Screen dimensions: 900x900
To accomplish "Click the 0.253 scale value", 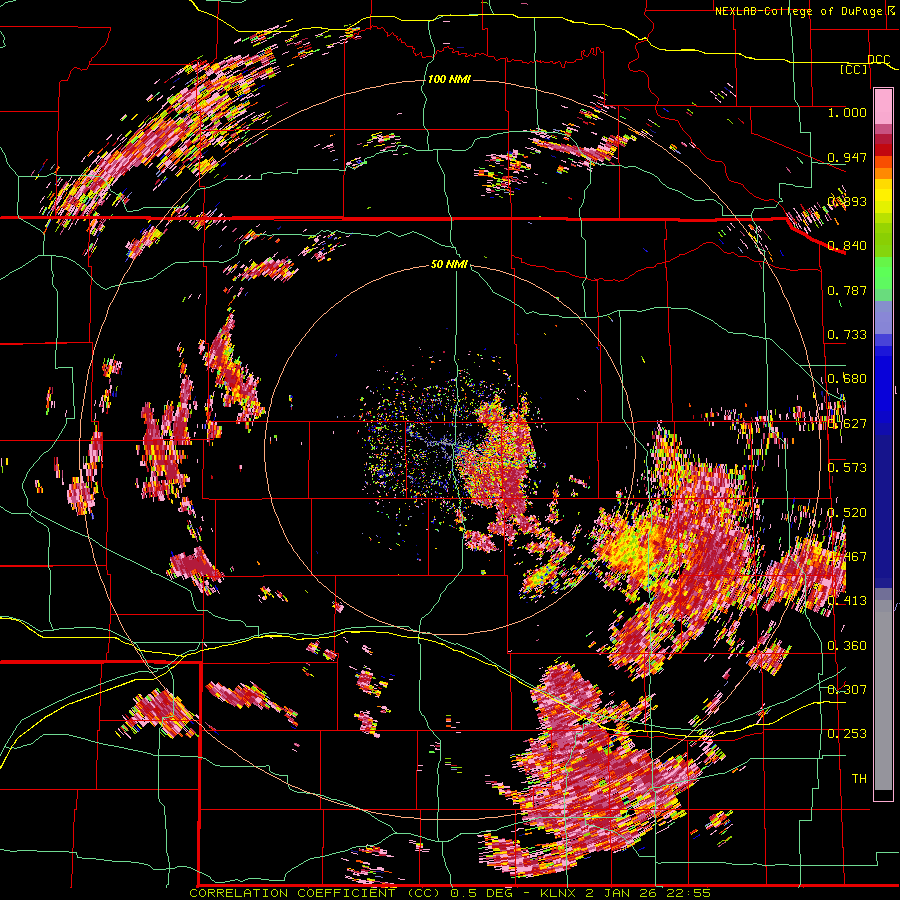I will point(847,734).
